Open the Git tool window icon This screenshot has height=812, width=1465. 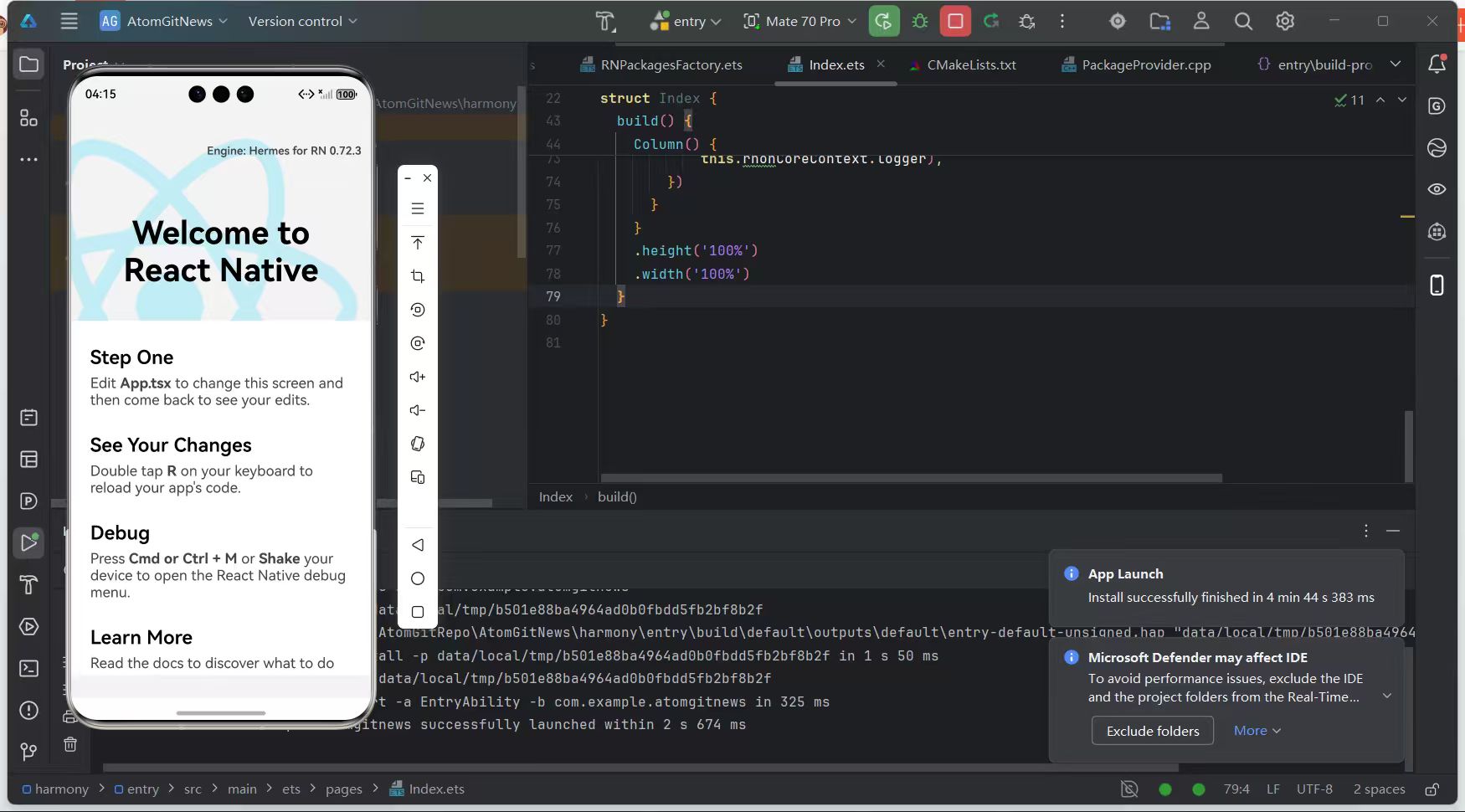[x=29, y=752]
